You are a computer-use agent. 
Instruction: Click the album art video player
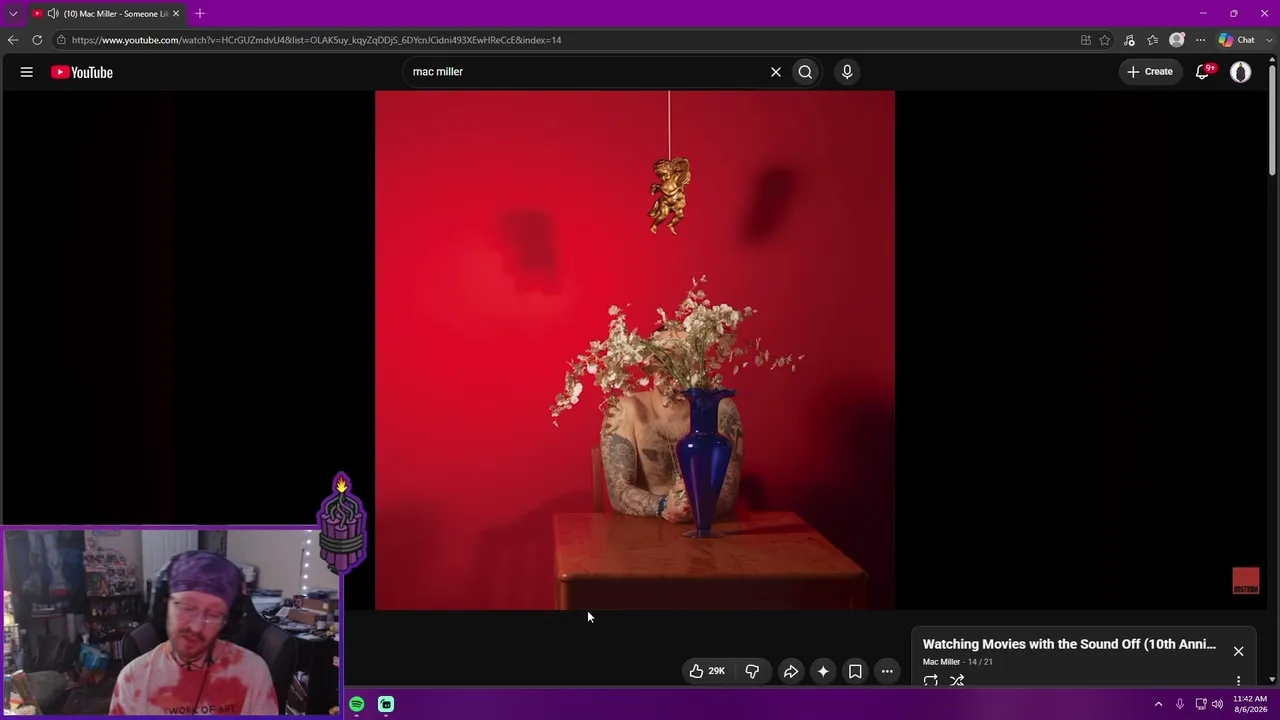635,350
